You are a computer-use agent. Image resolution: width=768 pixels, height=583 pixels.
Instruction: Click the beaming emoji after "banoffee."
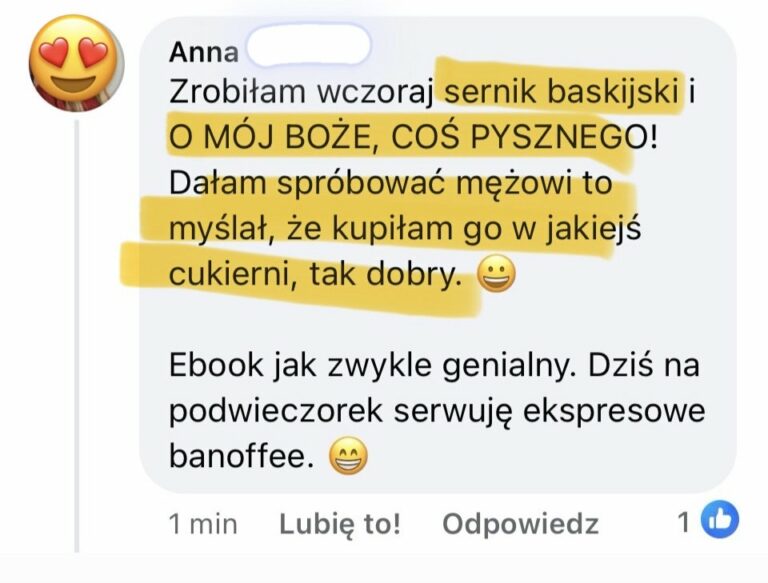pyautogui.click(x=348, y=457)
